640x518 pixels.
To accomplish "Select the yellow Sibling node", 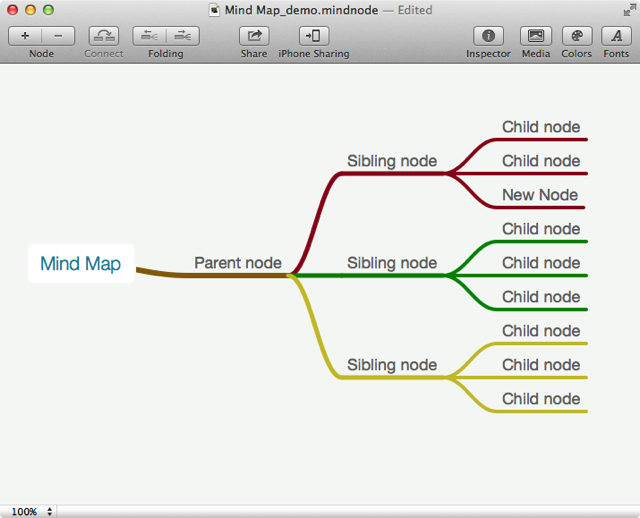I will click(x=392, y=365).
